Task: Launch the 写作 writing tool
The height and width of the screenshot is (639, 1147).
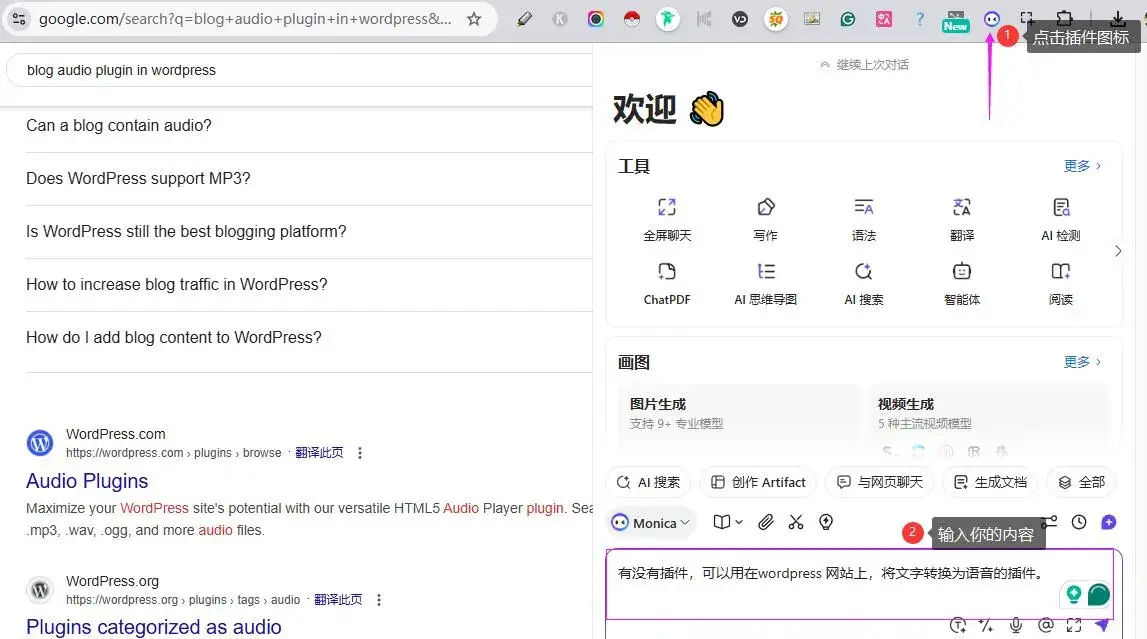Action: click(x=765, y=219)
